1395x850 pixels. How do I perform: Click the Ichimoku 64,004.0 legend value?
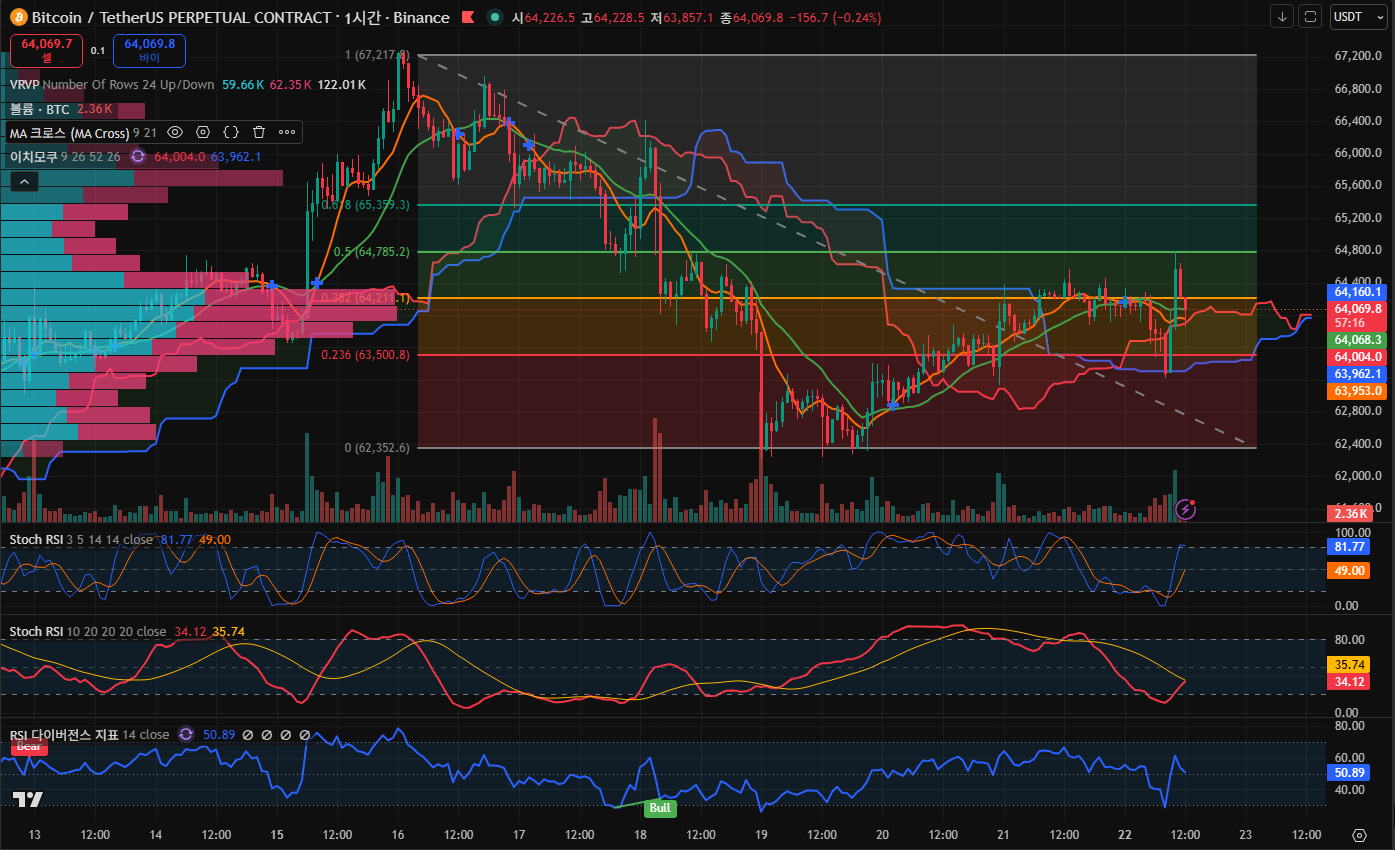(x=179, y=157)
